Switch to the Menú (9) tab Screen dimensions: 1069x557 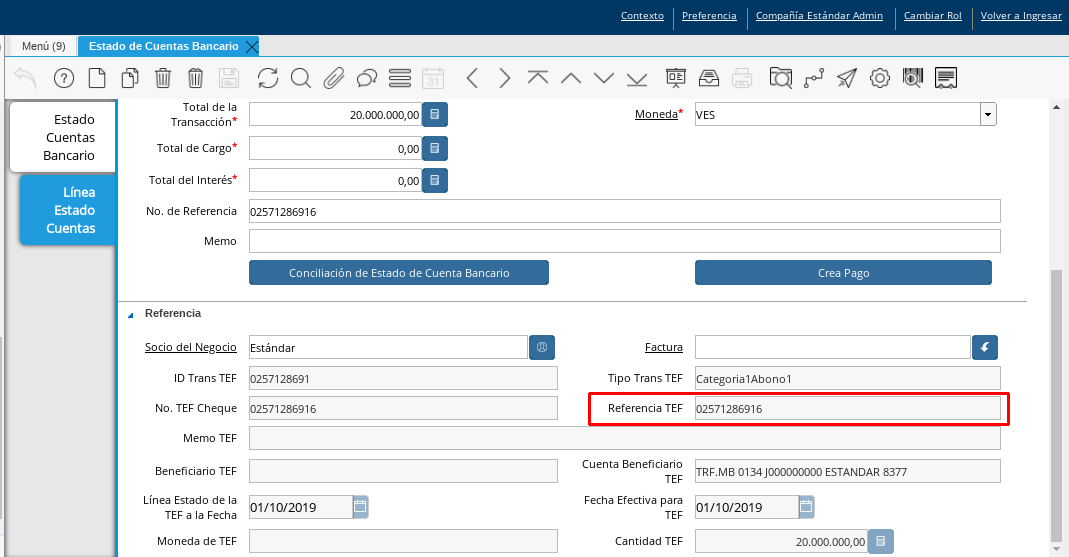43,46
